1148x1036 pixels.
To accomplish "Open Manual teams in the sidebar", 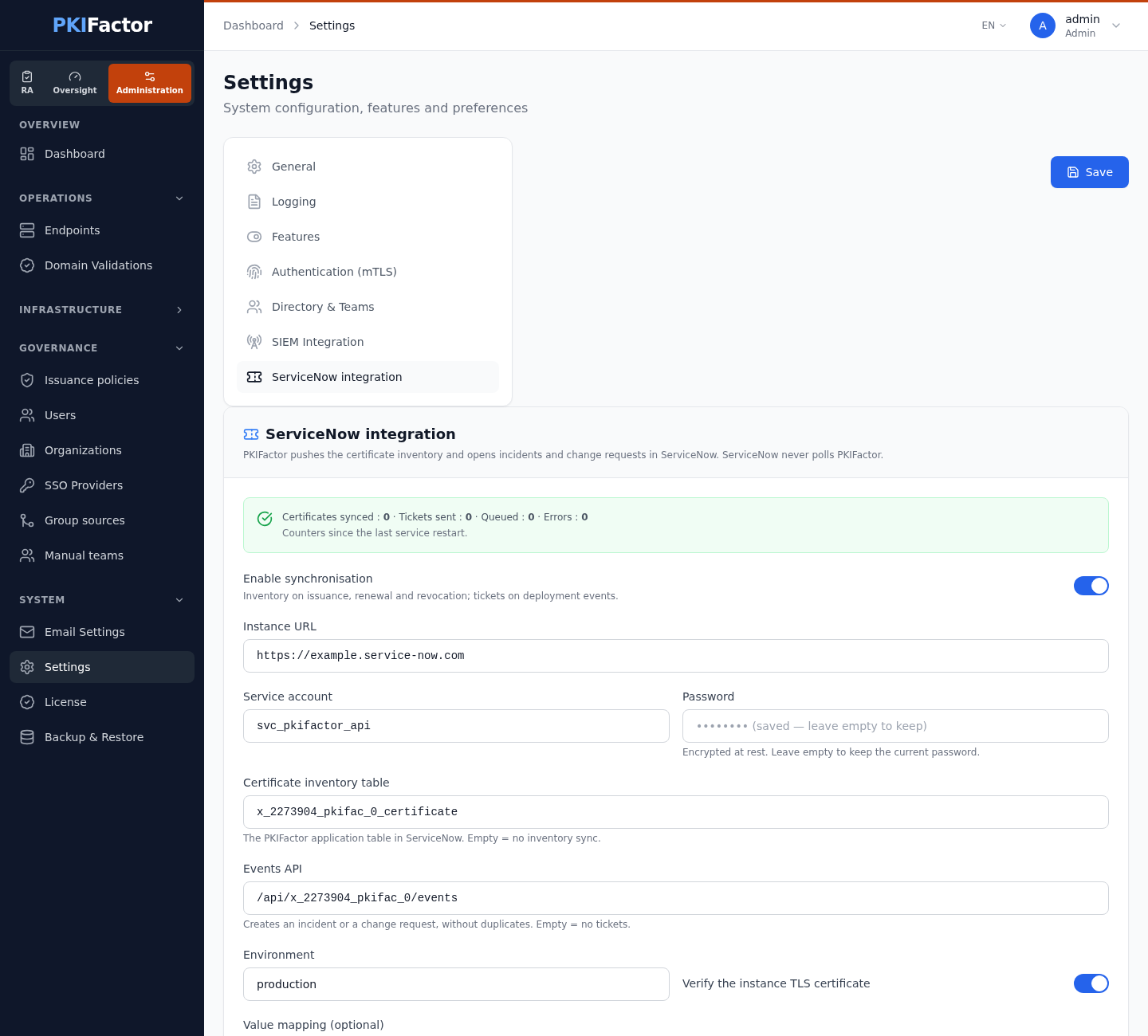I will (102, 555).
